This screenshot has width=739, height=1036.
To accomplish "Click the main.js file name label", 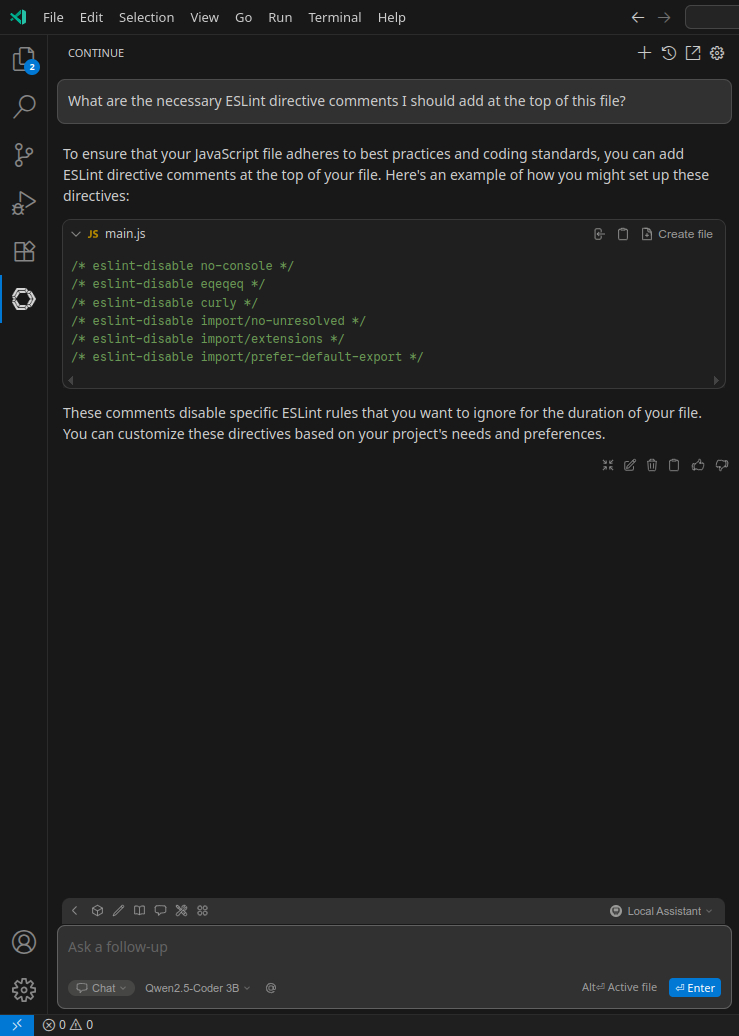I will pyautogui.click(x=125, y=234).
